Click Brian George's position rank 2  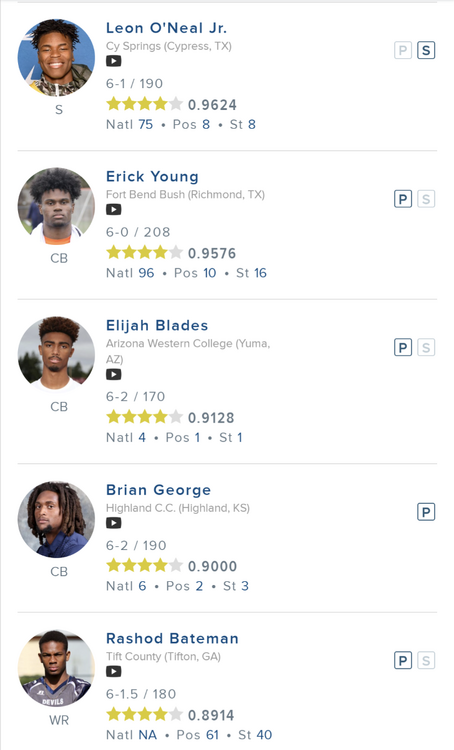click(199, 586)
